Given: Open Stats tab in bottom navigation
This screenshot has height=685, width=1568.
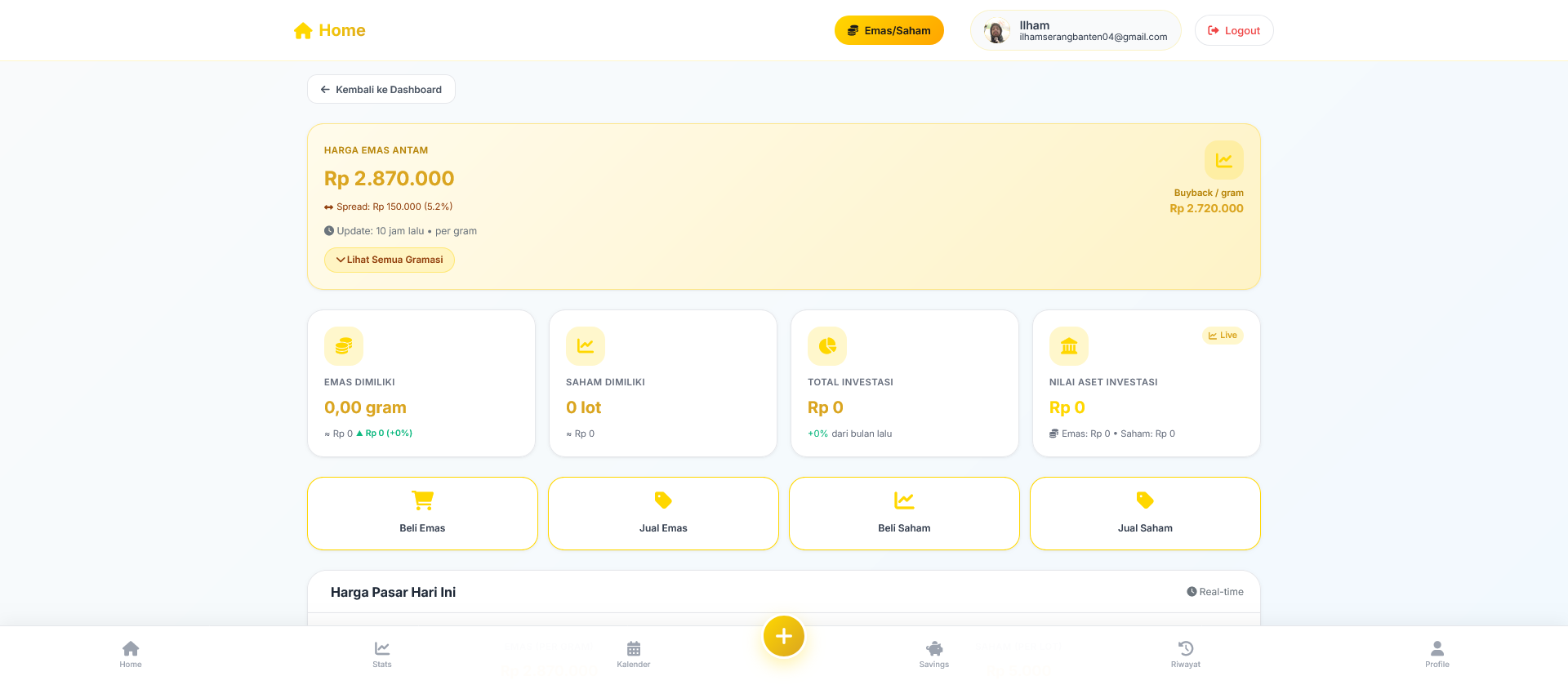Looking at the screenshot, I should point(382,654).
